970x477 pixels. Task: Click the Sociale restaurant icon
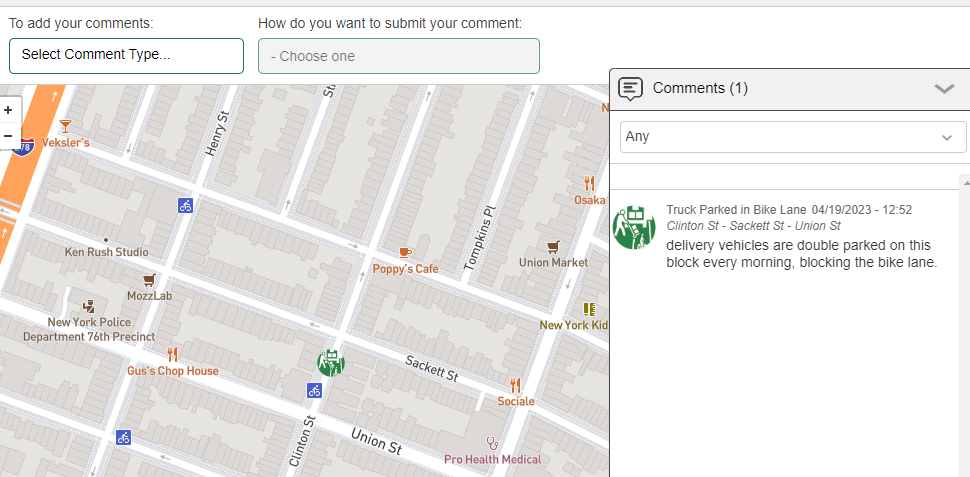coord(515,385)
